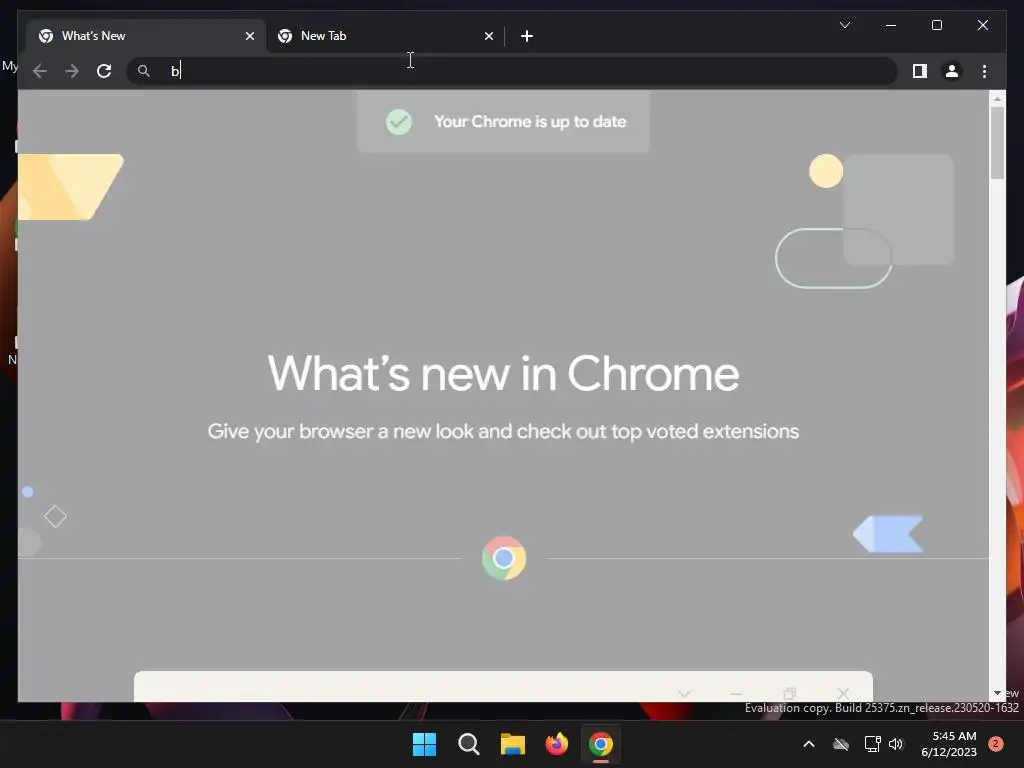Click Chrome icon in the taskbar

pos(601,744)
